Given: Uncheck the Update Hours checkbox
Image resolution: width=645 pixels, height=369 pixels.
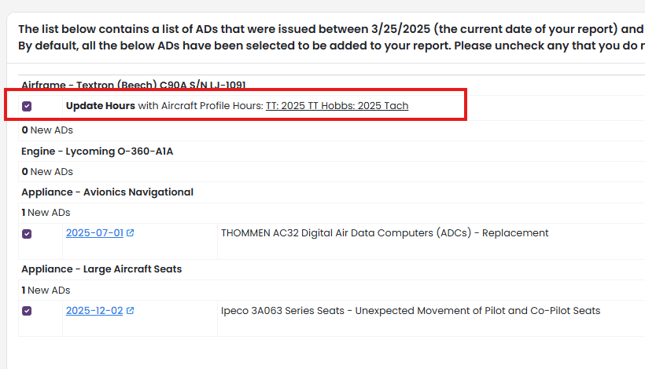Looking at the screenshot, I should point(27,107).
